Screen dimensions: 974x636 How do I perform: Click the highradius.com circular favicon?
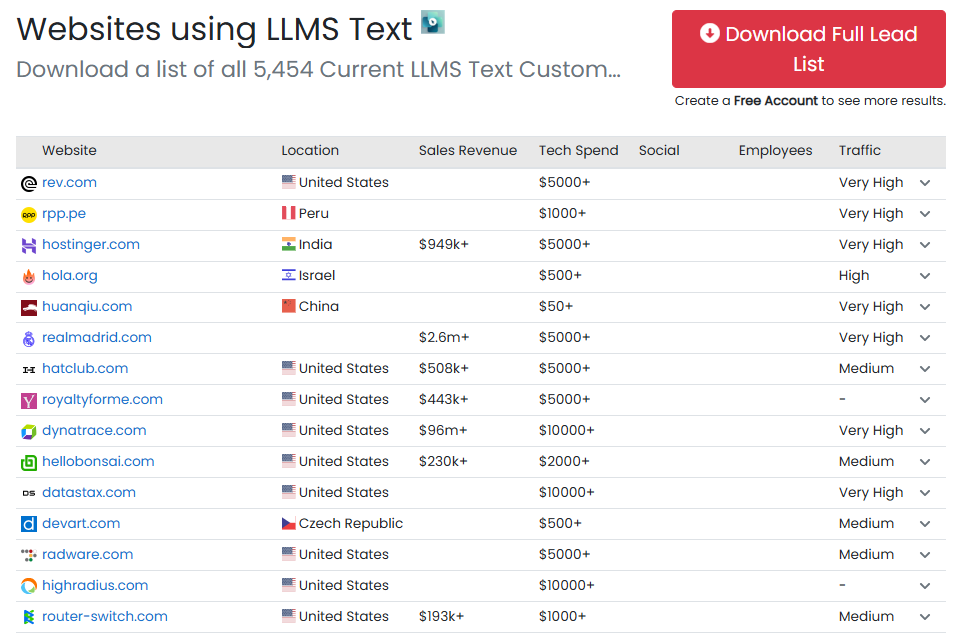(x=29, y=586)
